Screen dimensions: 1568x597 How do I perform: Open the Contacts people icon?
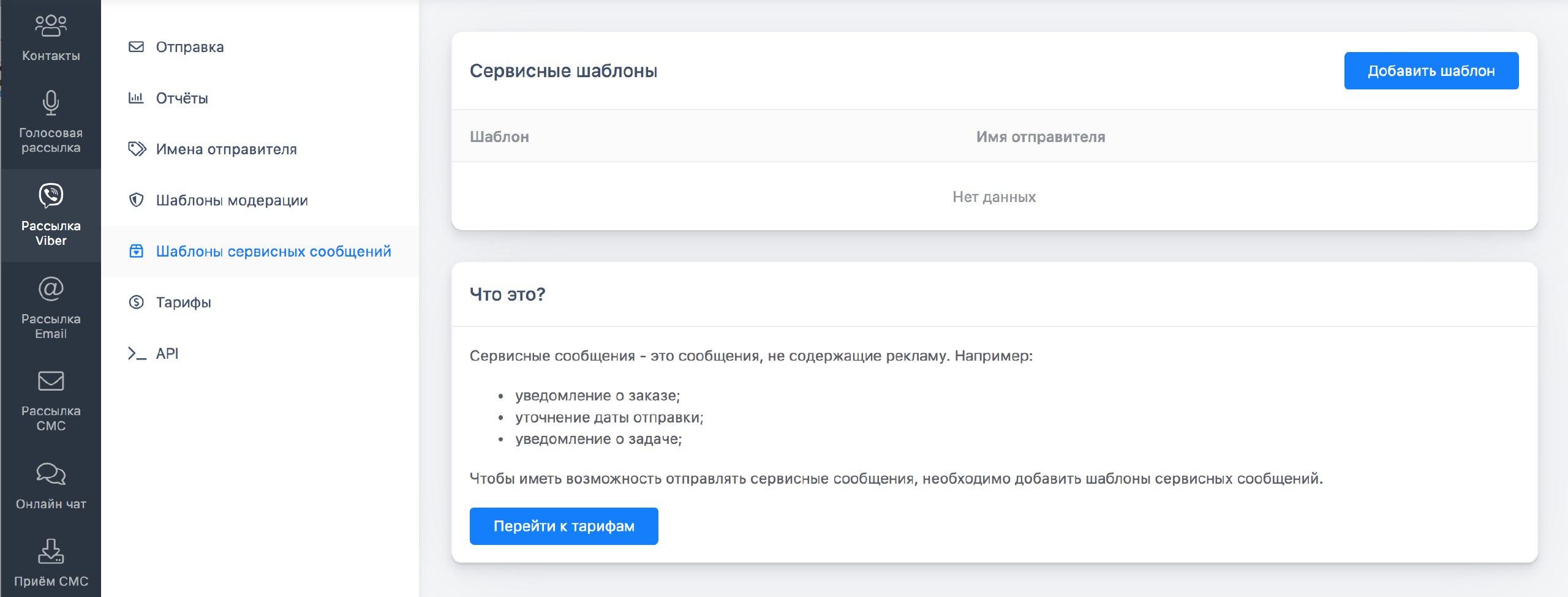(x=51, y=26)
